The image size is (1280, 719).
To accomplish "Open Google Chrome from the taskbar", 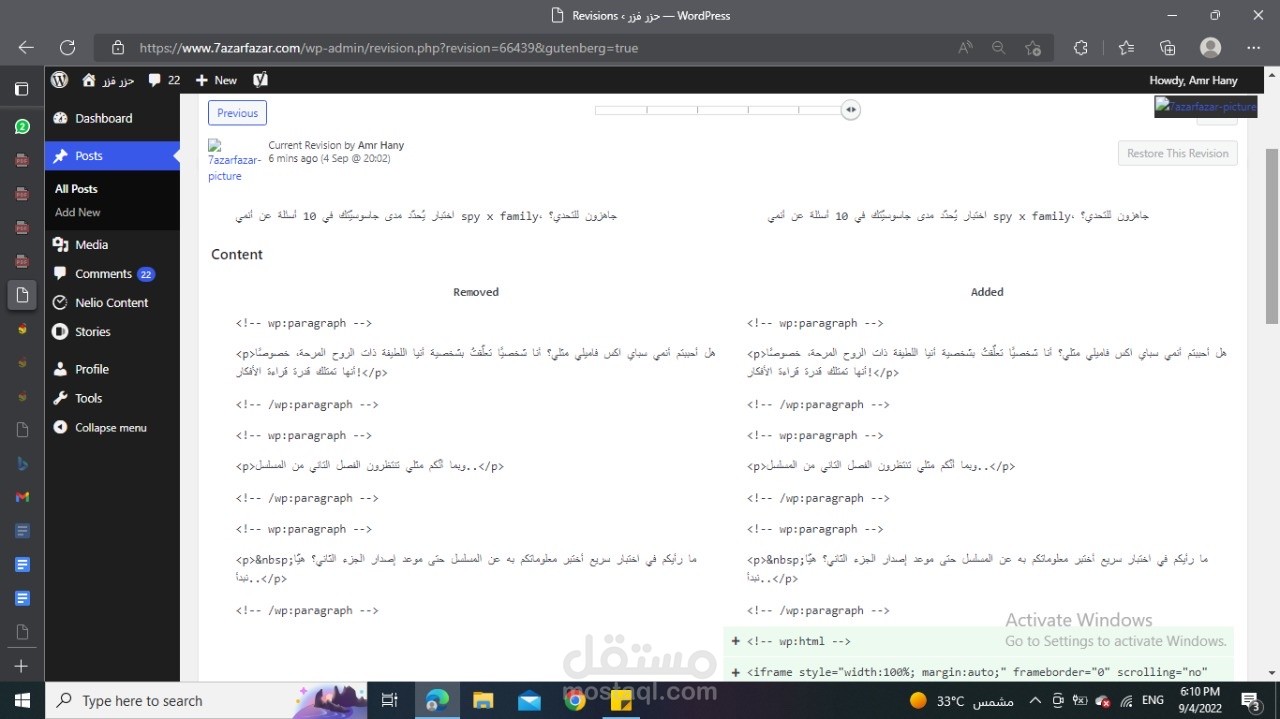I will [x=575, y=700].
